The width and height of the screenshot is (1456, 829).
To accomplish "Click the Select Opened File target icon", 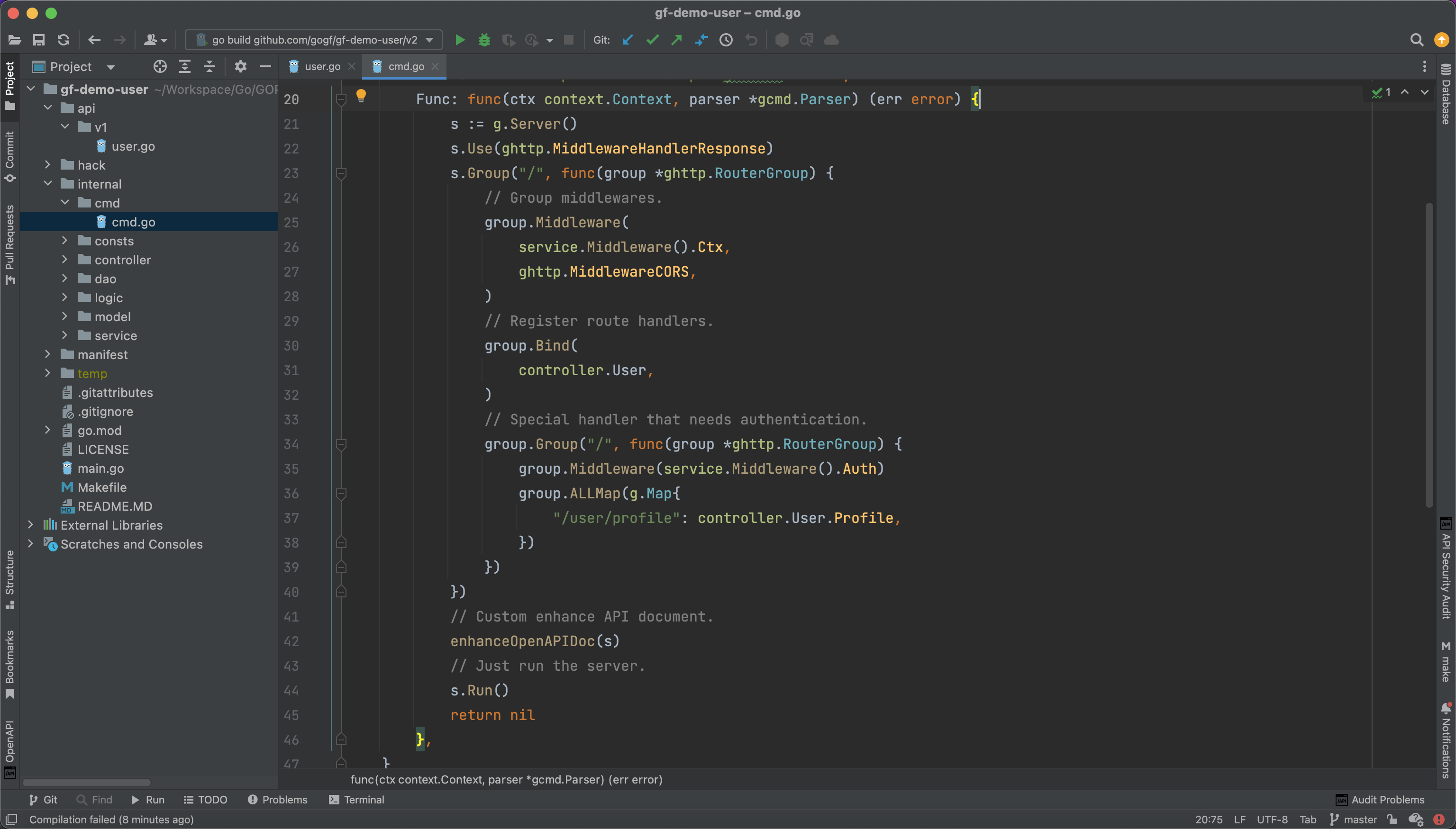I will (160, 67).
